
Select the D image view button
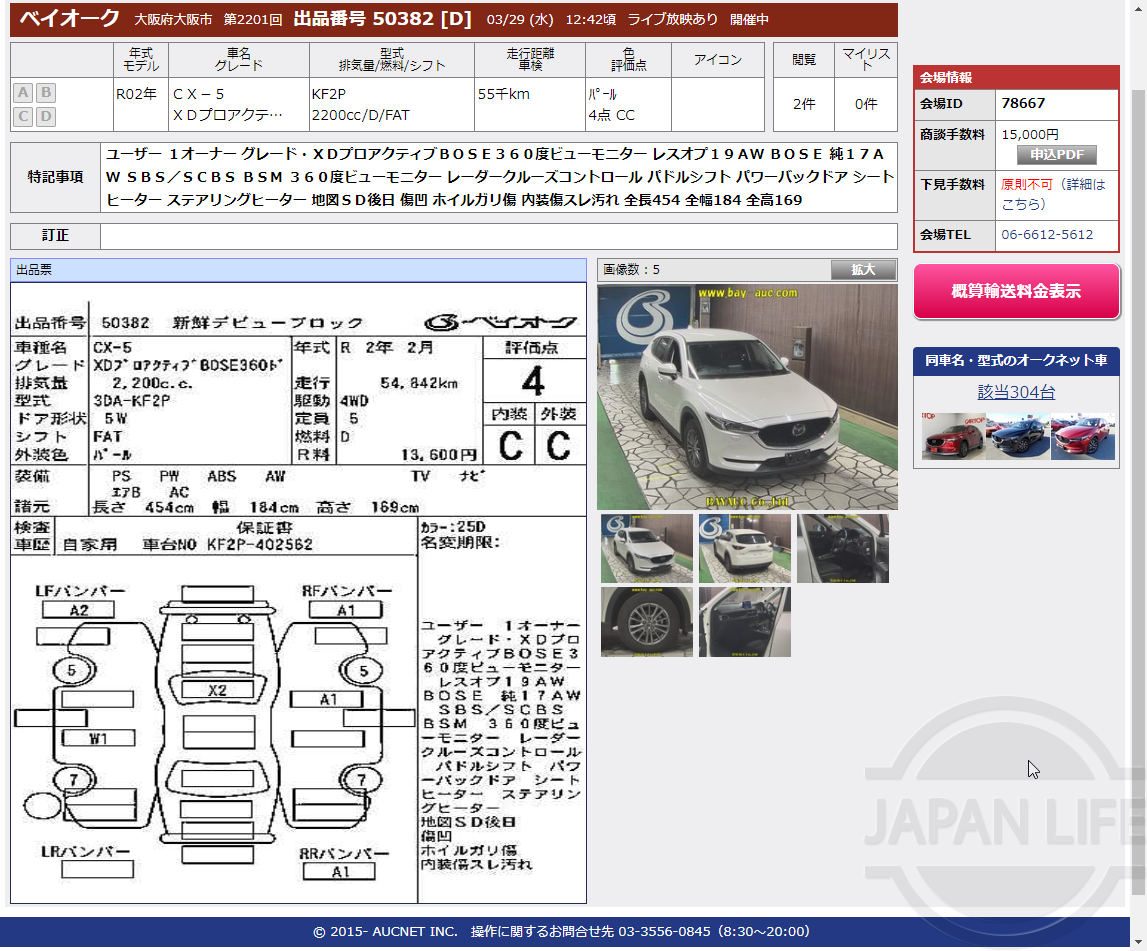[44, 116]
